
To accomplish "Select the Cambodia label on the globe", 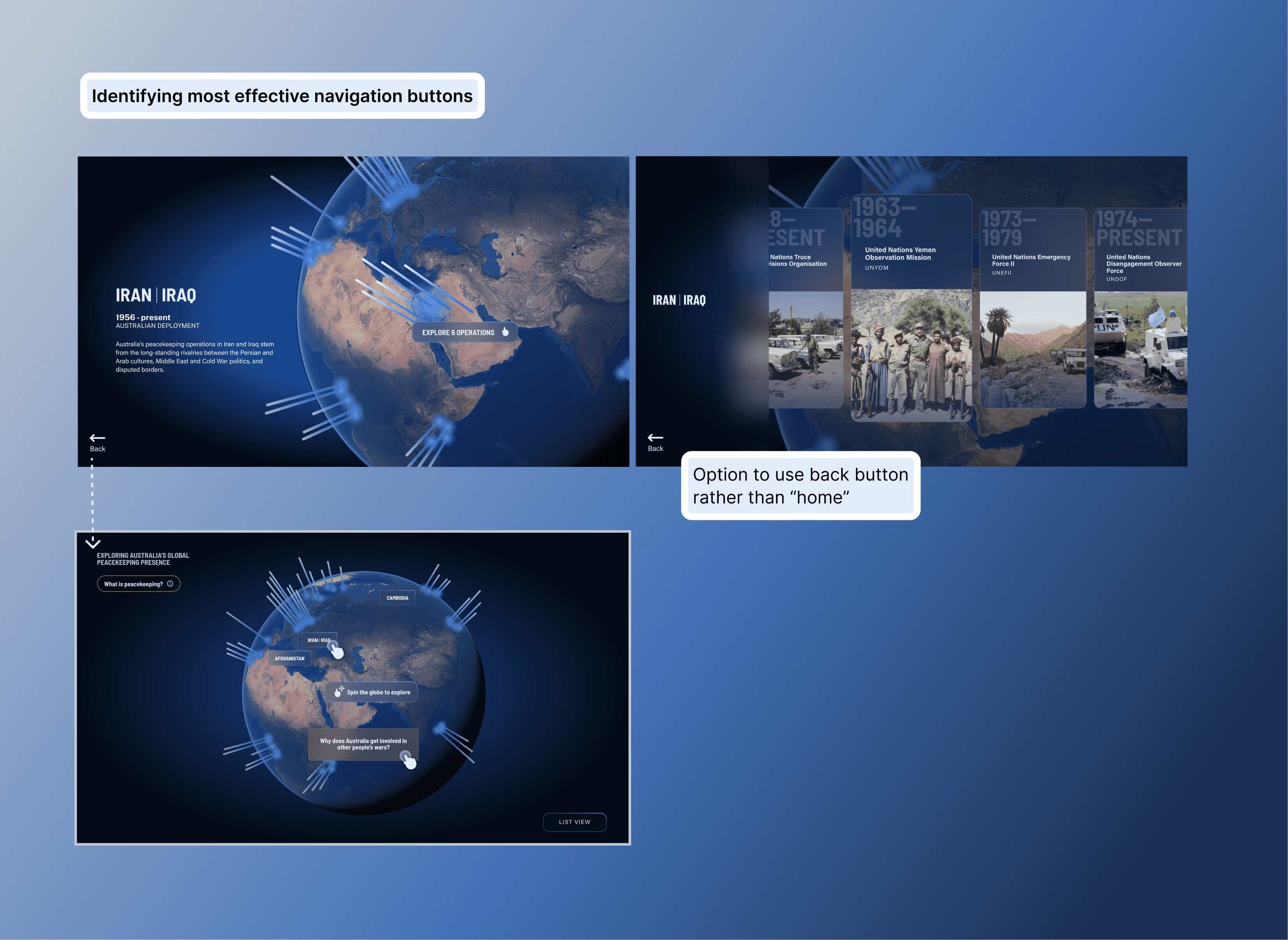I will (x=397, y=598).
